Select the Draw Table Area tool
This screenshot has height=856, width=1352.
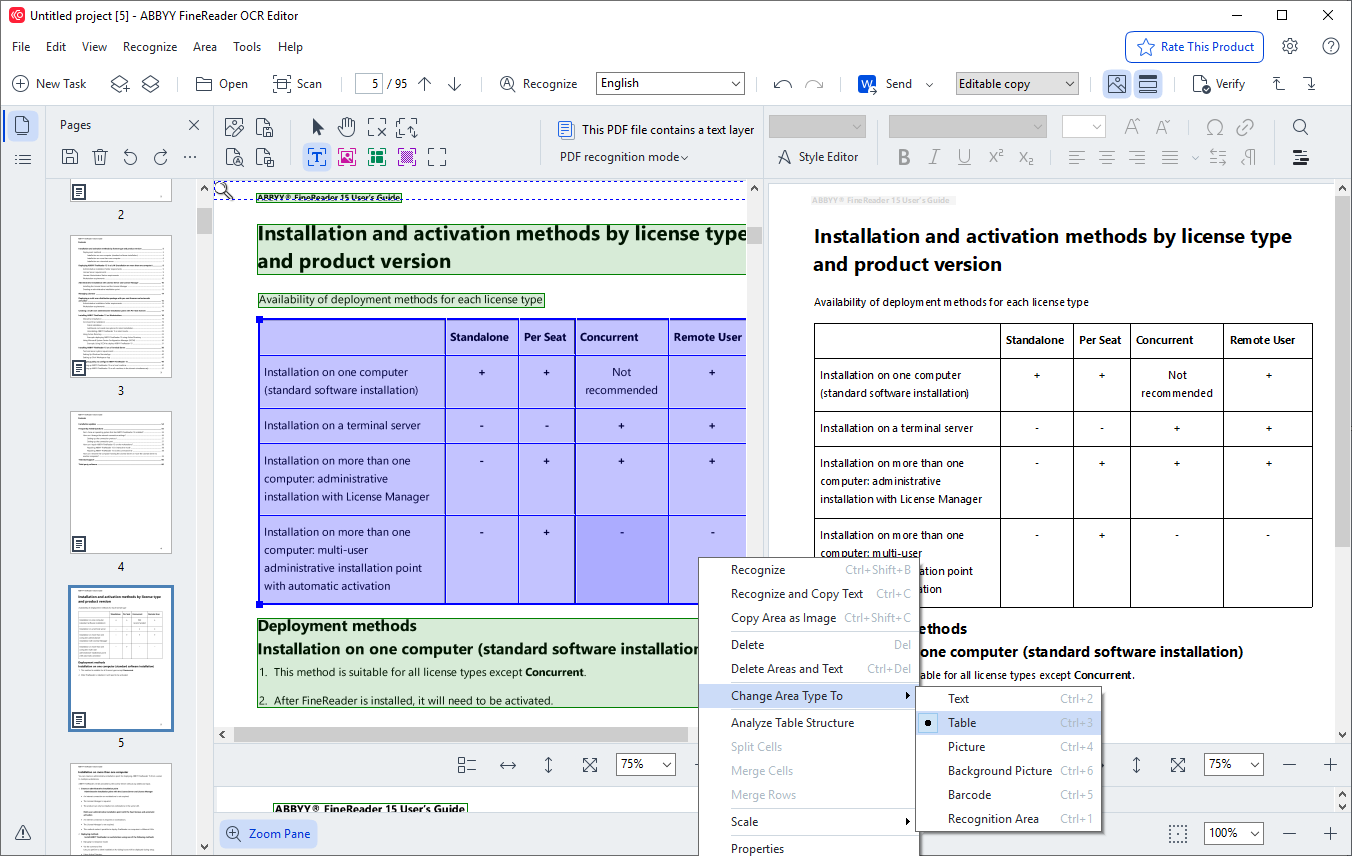377,157
